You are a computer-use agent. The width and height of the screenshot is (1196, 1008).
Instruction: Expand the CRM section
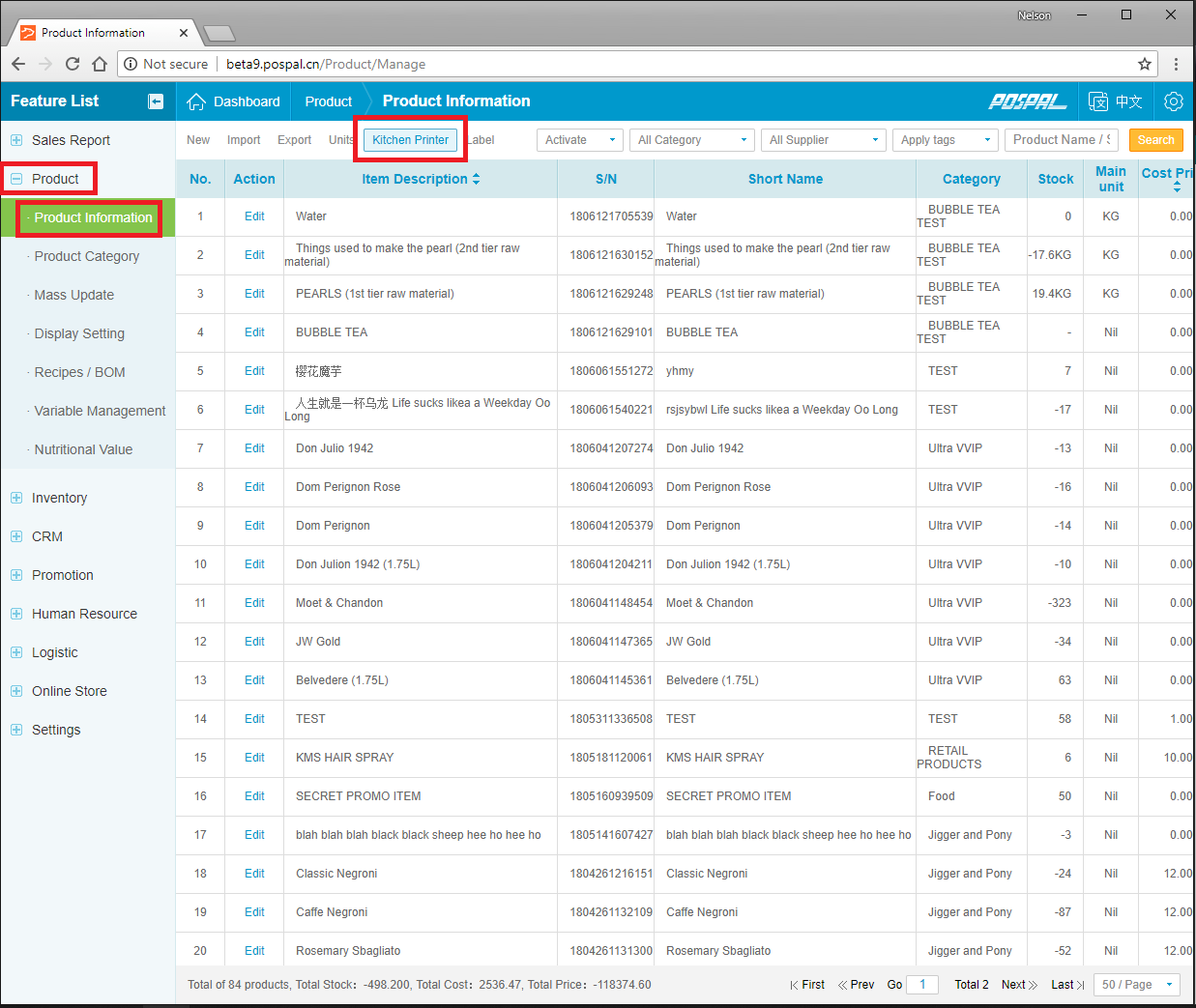pyautogui.click(x=16, y=536)
